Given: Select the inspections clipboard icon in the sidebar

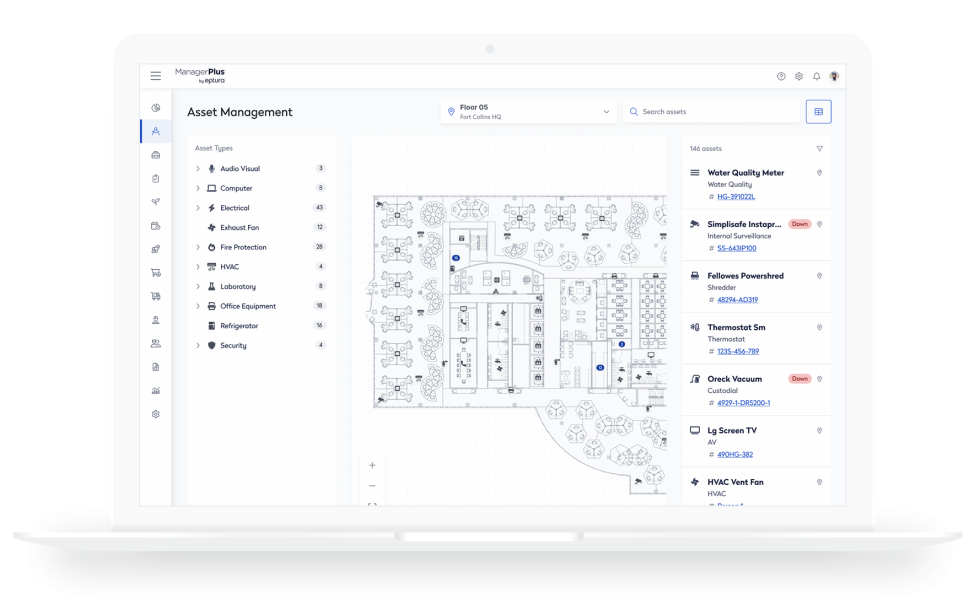Looking at the screenshot, I should (x=155, y=179).
